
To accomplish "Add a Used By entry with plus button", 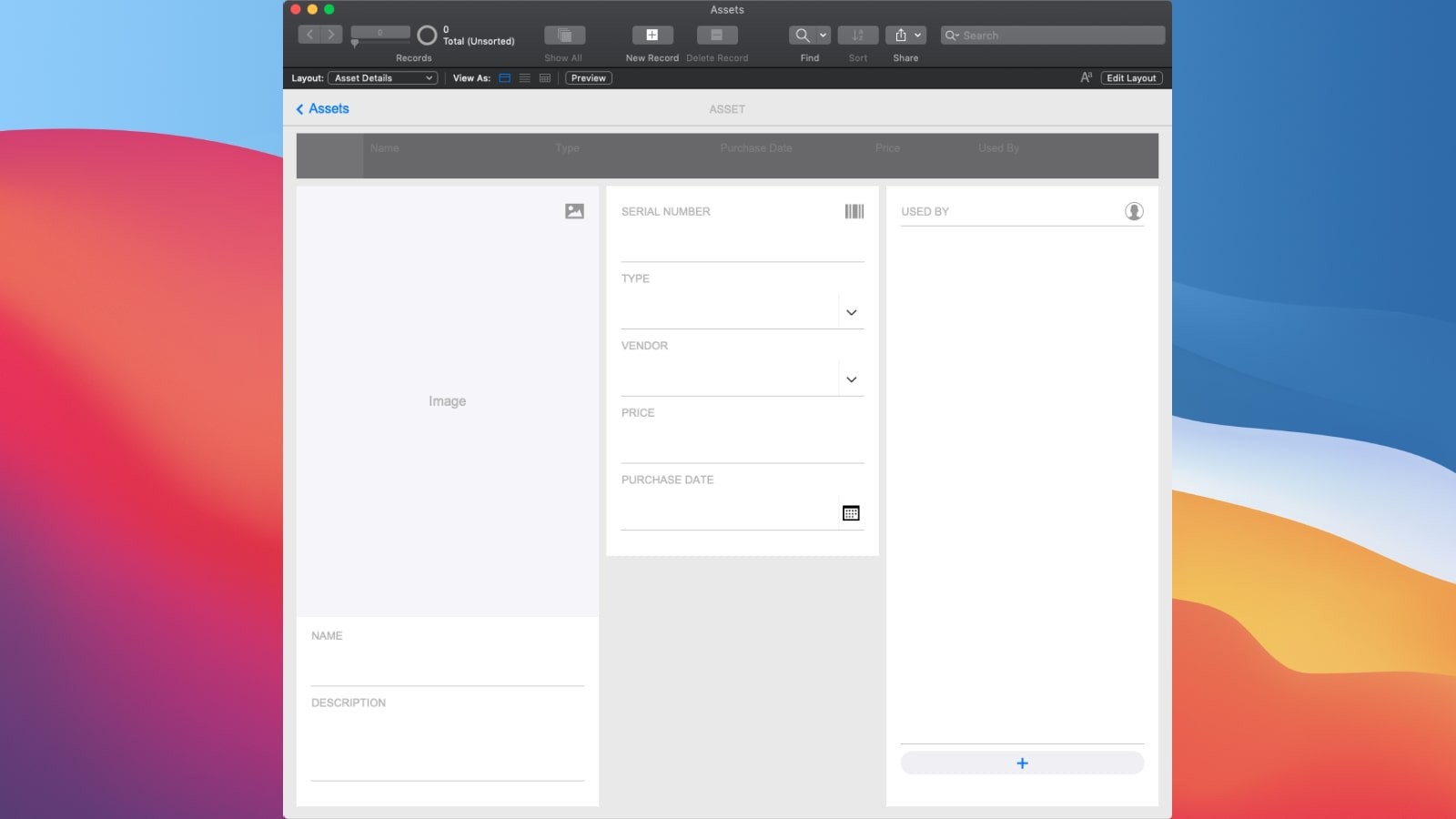I will 1022,763.
